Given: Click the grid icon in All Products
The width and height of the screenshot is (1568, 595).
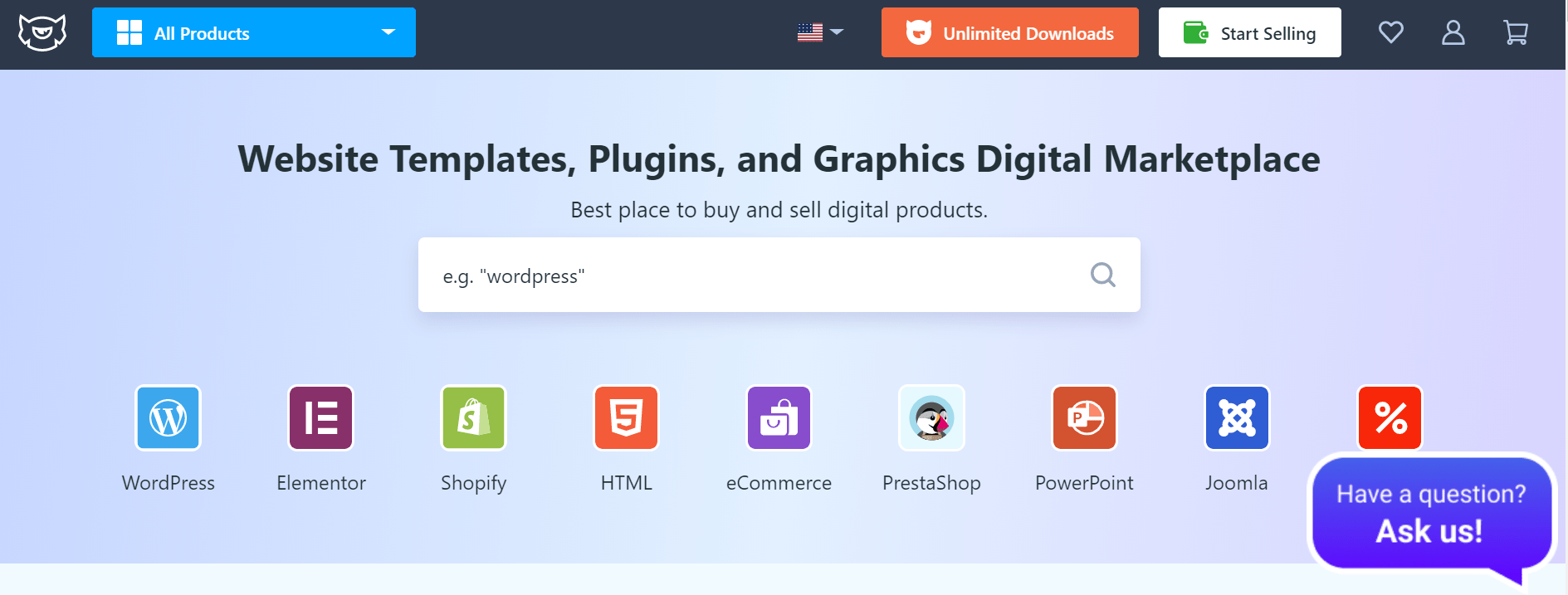Looking at the screenshot, I should (129, 32).
